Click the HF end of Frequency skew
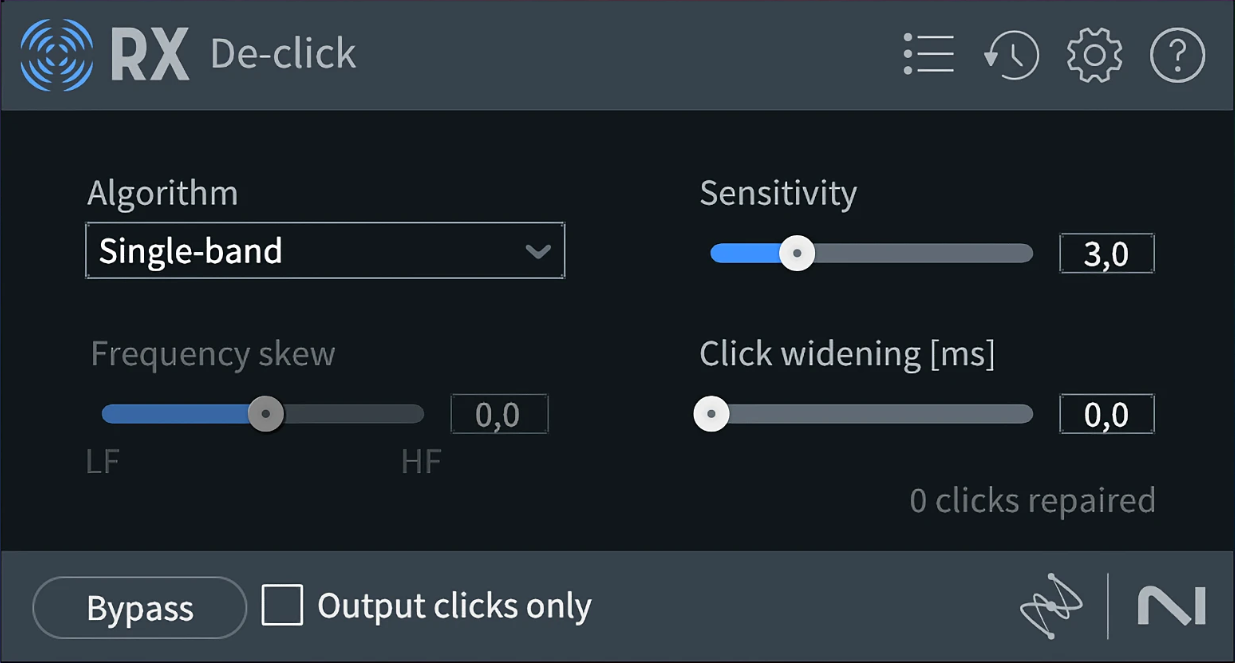 click(x=421, y=462)
